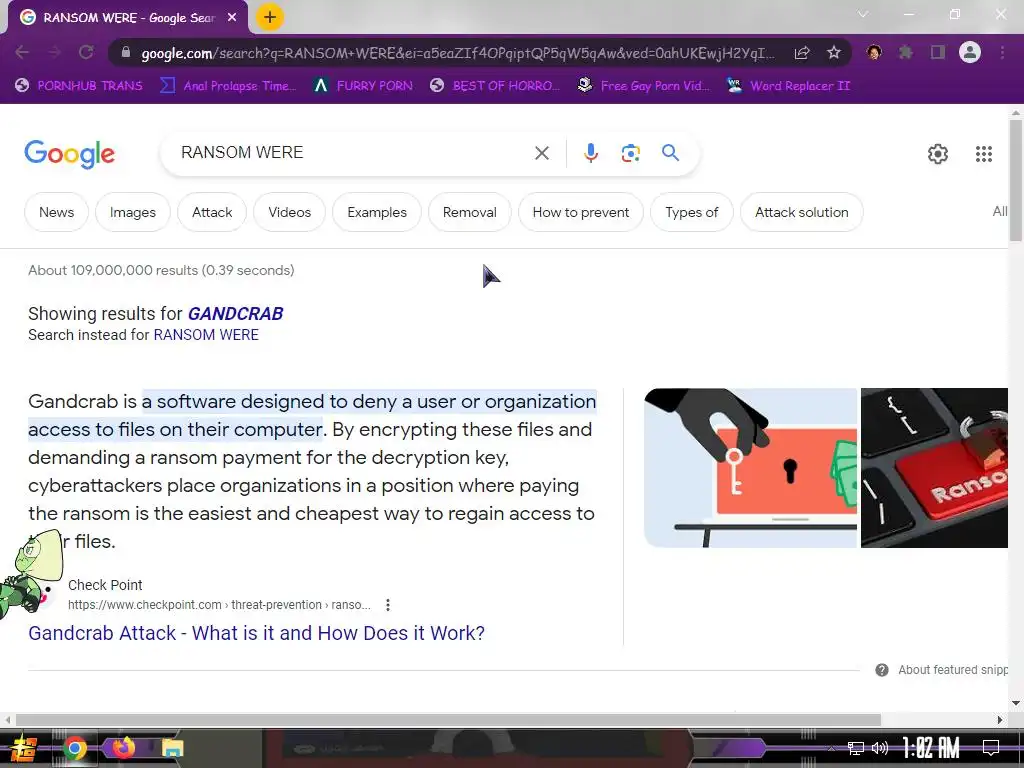Open About featured snippets help
The image size is (1024, 768).
942,670
